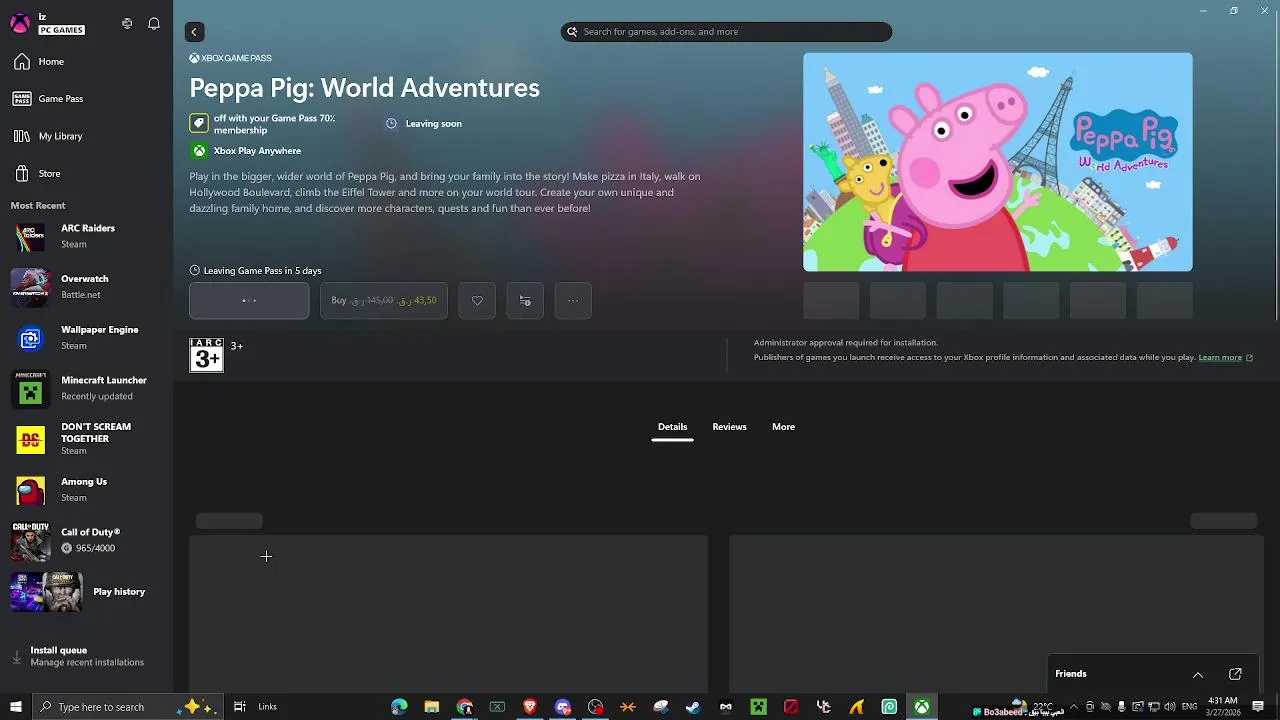Click the Links toolbar label on the taskbar
The width and height of the screenshot is (1280, 720).
click(267, 707)
